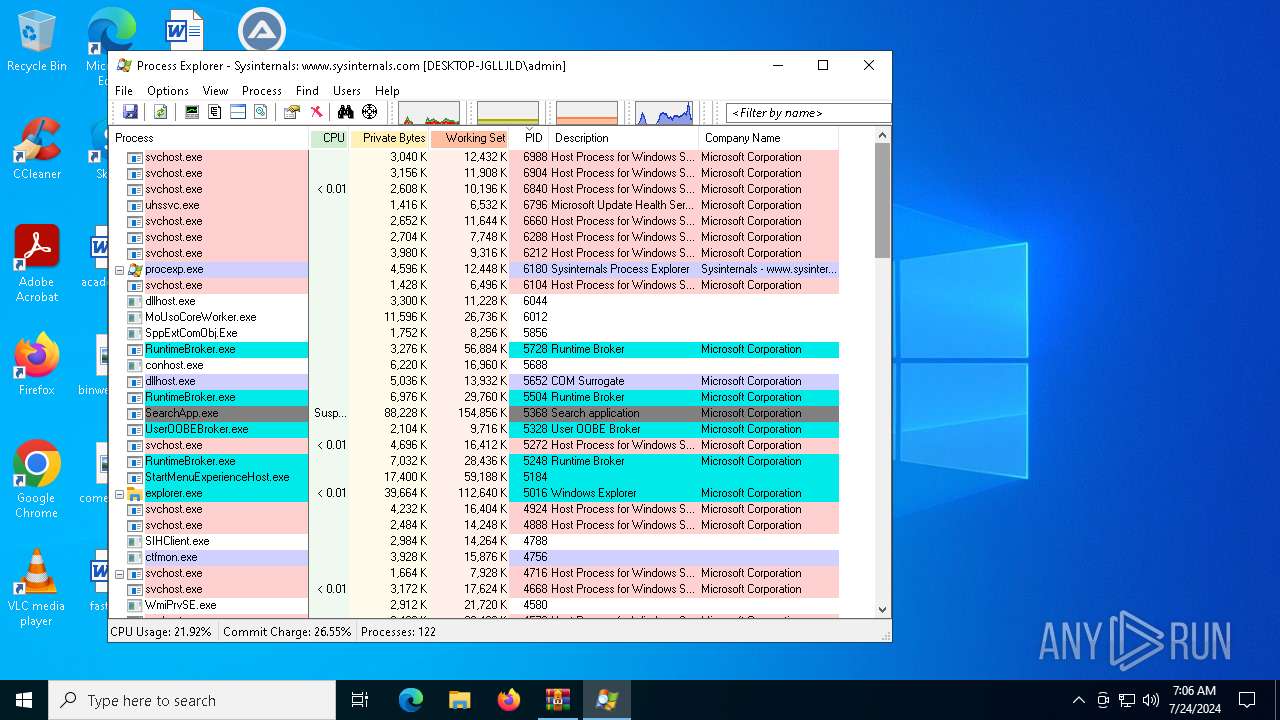This screenshot has height=720, width=1280.
Task: Open the Options menu
Action: [x=168, y=90]
